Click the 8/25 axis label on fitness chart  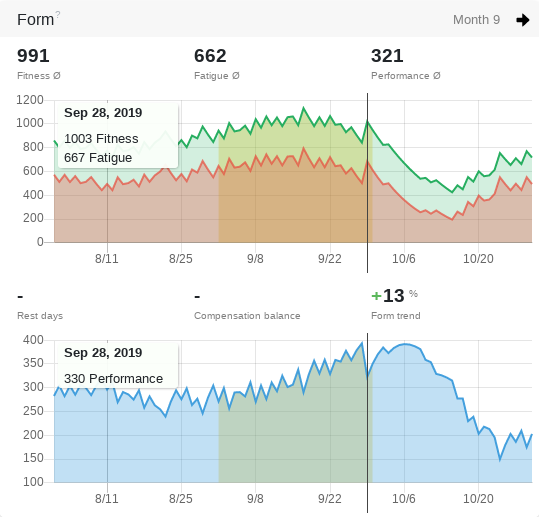pos(181,258)
